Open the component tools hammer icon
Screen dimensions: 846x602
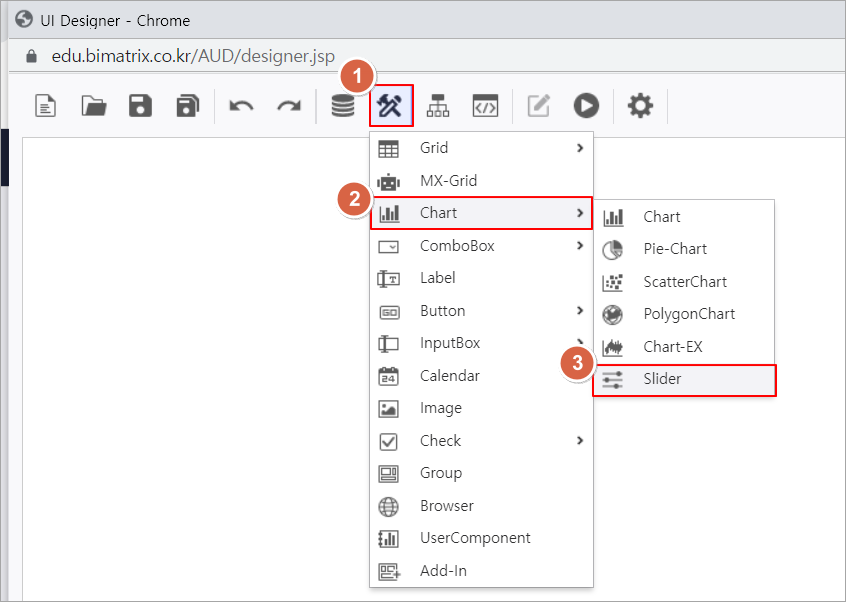[391, 105]
